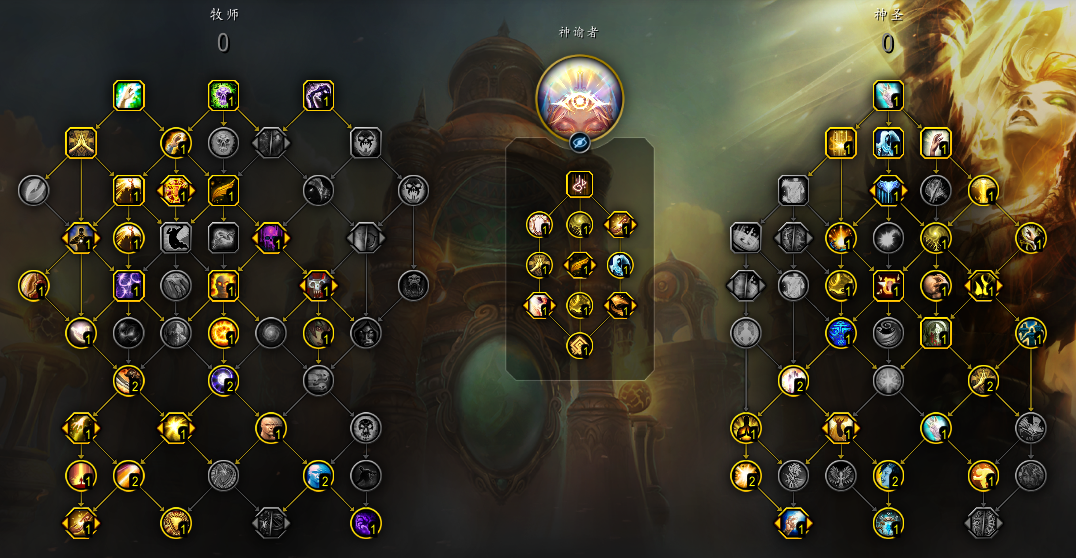Viewport: 1076px width, 558px height.
Task: Select the green hooded figure talent
Action: pos(935,333)
